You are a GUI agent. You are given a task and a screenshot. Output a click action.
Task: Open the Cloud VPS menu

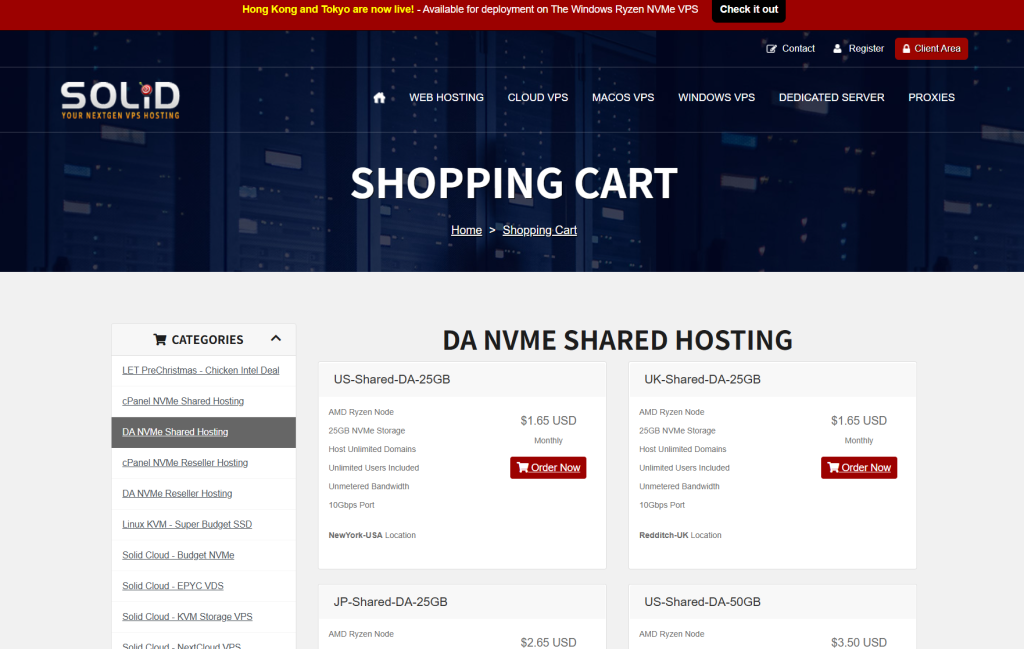pos(537,98)
